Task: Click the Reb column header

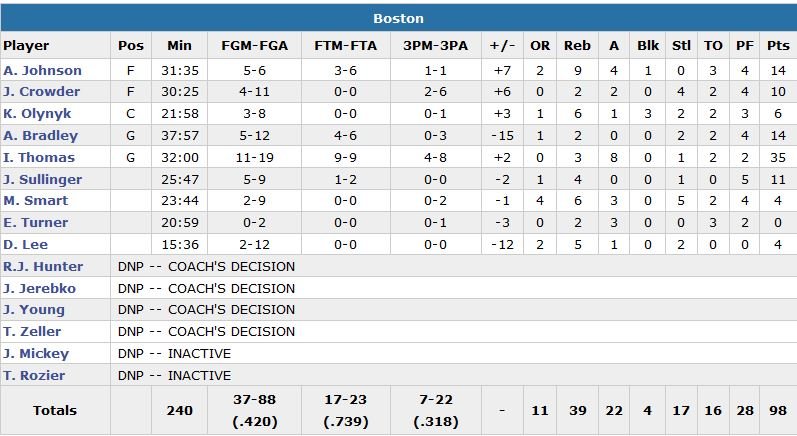Action: 577,46
